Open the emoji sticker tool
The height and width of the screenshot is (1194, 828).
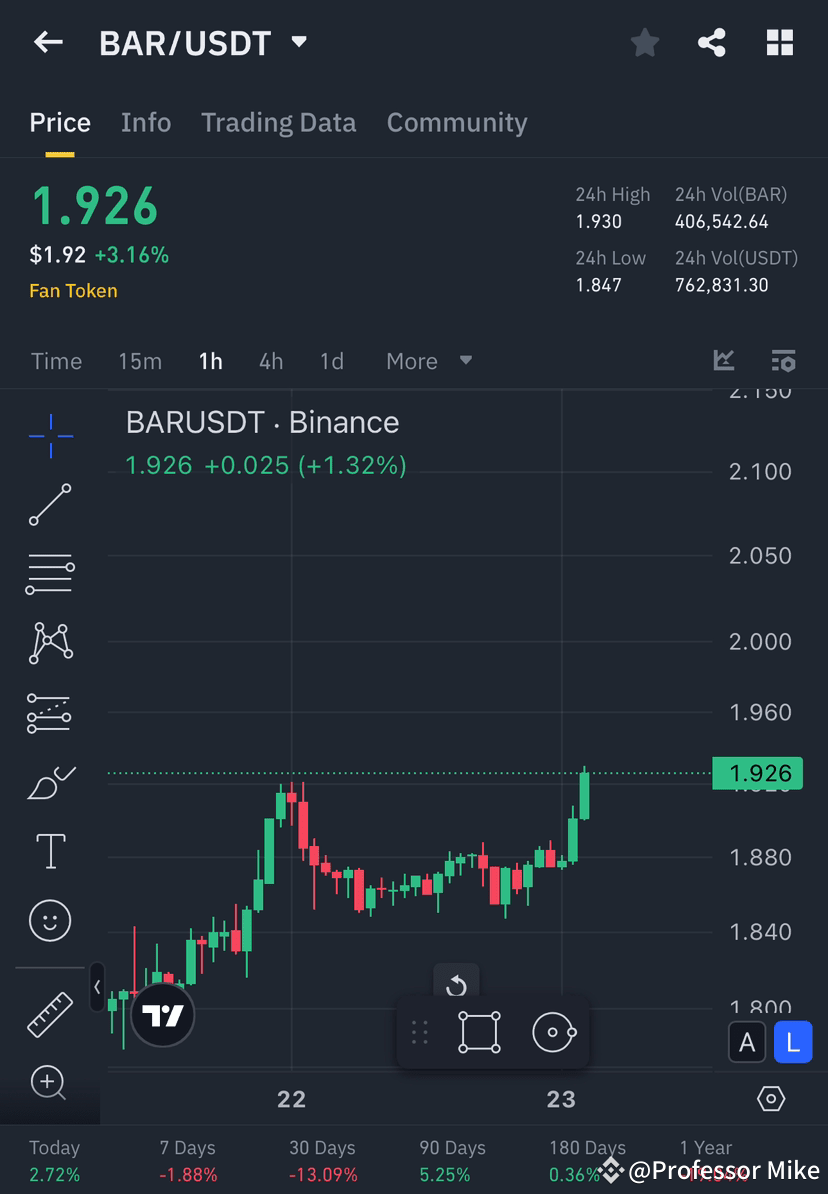(x=50, y=921)
